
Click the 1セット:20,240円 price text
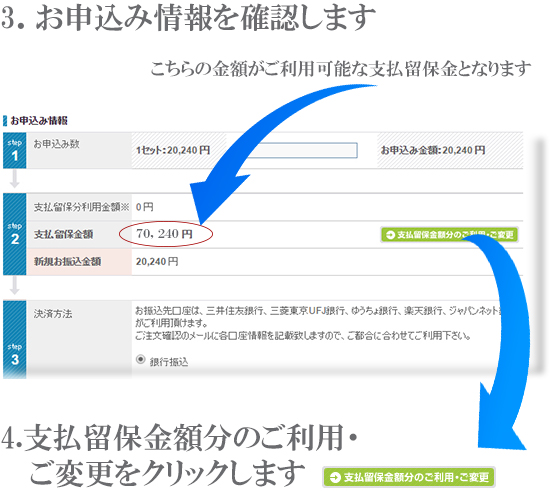coord(173,150)
